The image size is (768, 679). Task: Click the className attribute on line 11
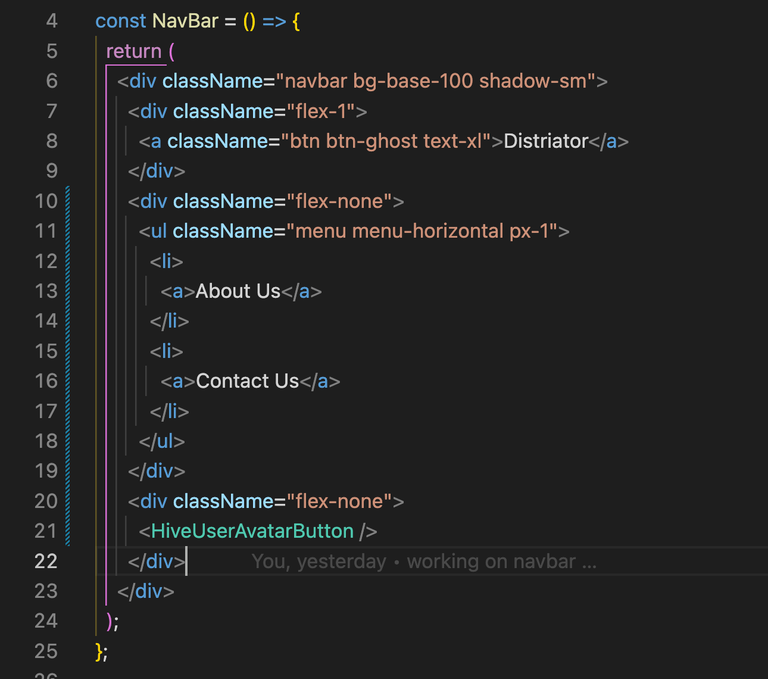point(223,231)
